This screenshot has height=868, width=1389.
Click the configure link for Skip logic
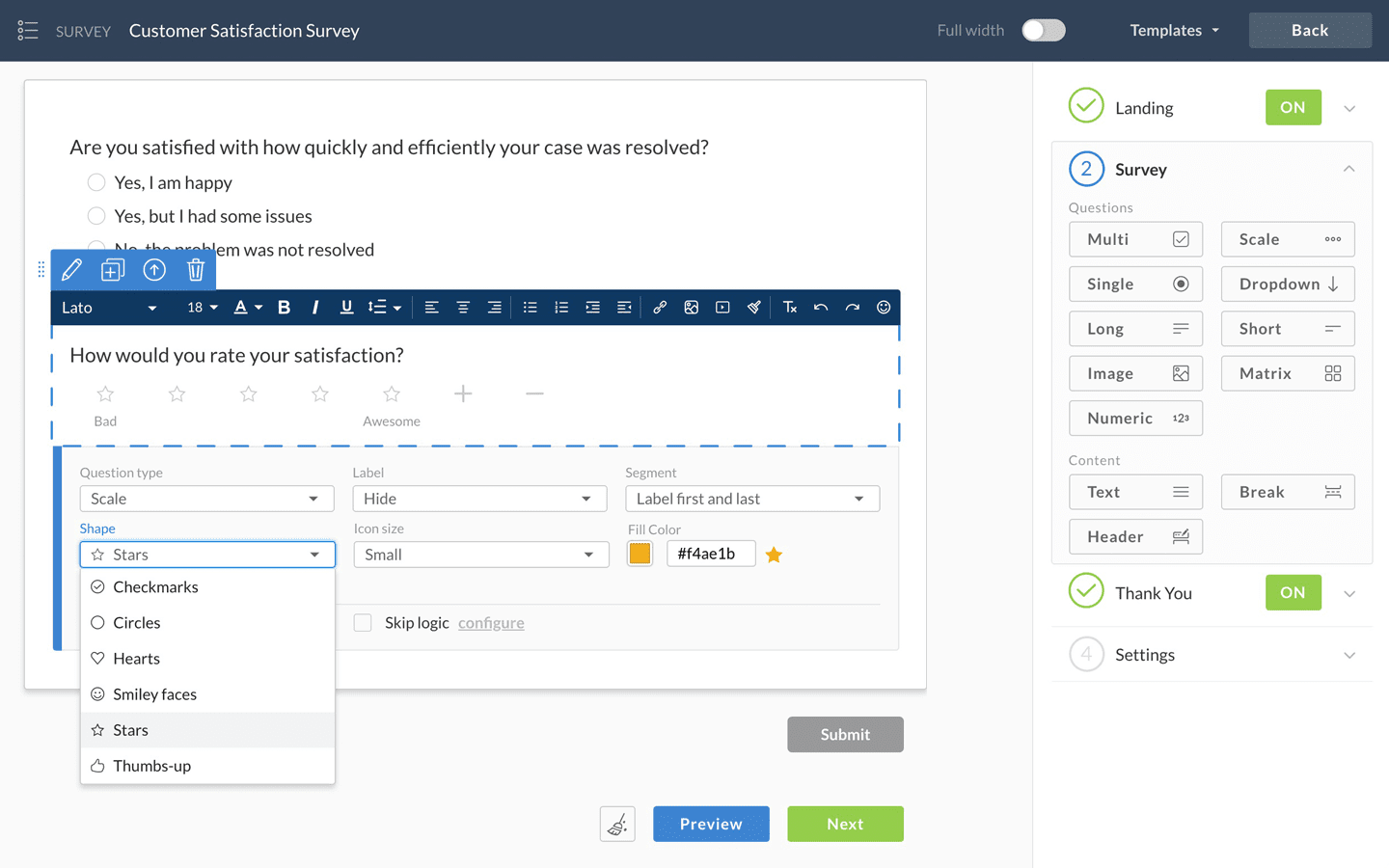tap(491, 622)
